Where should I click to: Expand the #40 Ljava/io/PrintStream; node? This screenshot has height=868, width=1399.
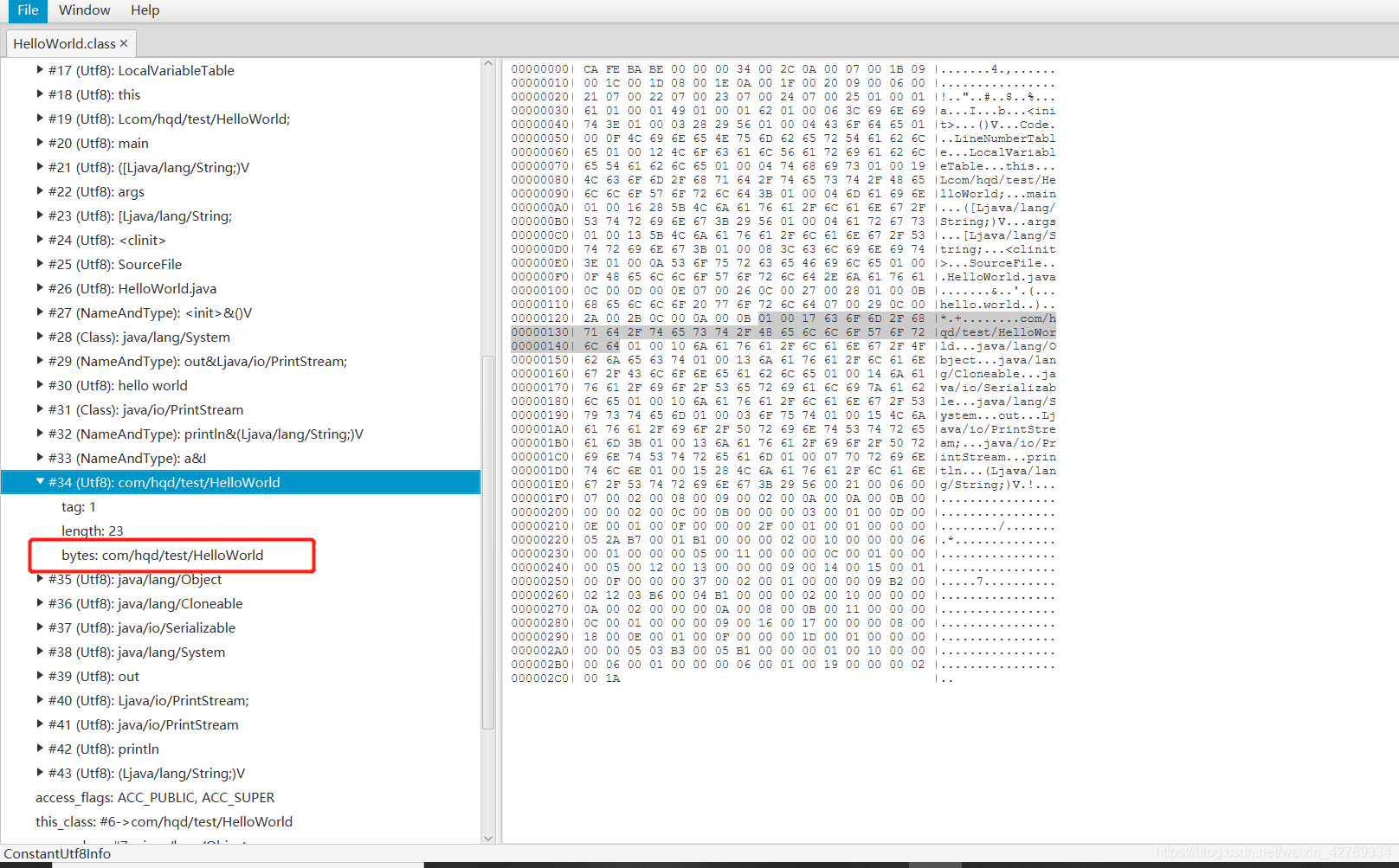coord(40,700)
